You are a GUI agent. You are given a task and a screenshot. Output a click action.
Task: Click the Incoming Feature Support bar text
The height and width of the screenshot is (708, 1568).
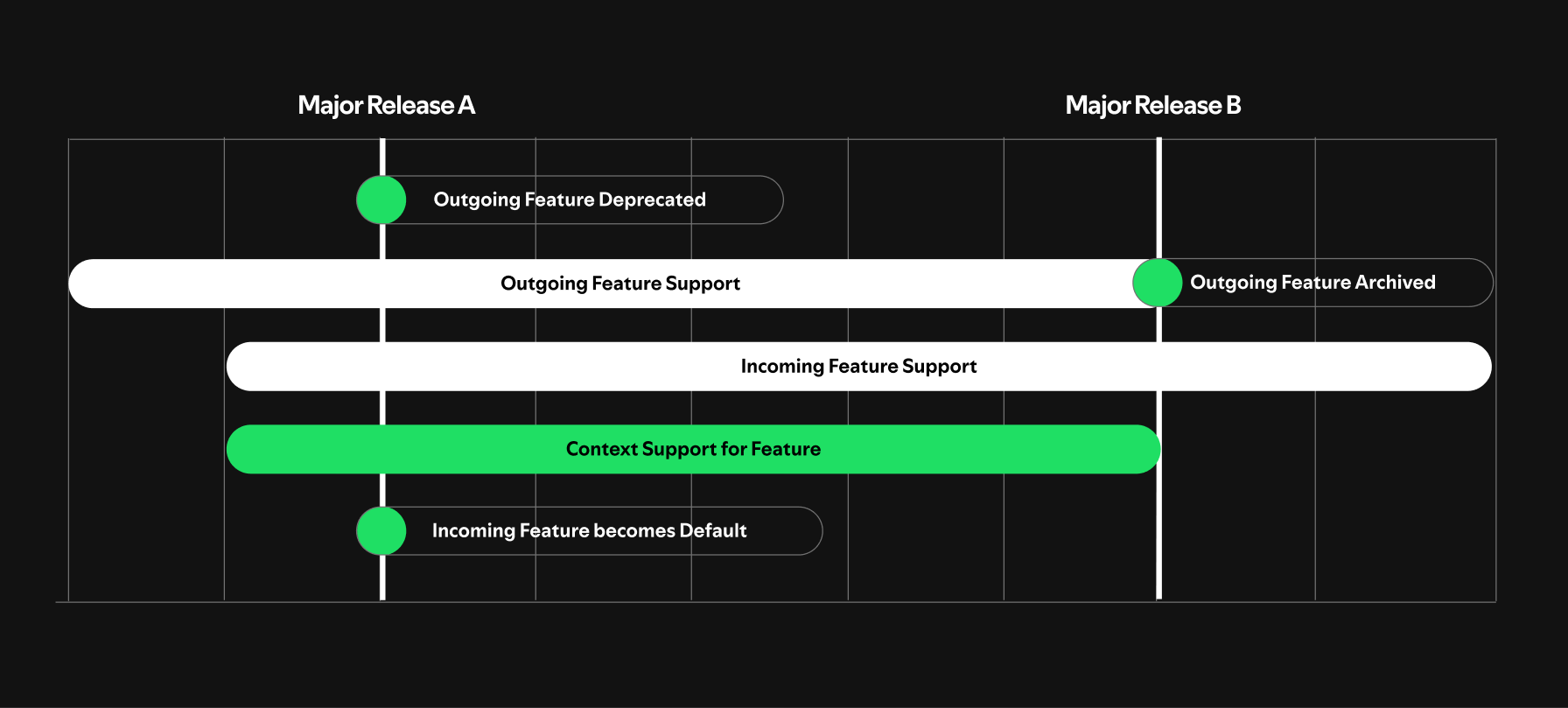(x=858, y=367)
